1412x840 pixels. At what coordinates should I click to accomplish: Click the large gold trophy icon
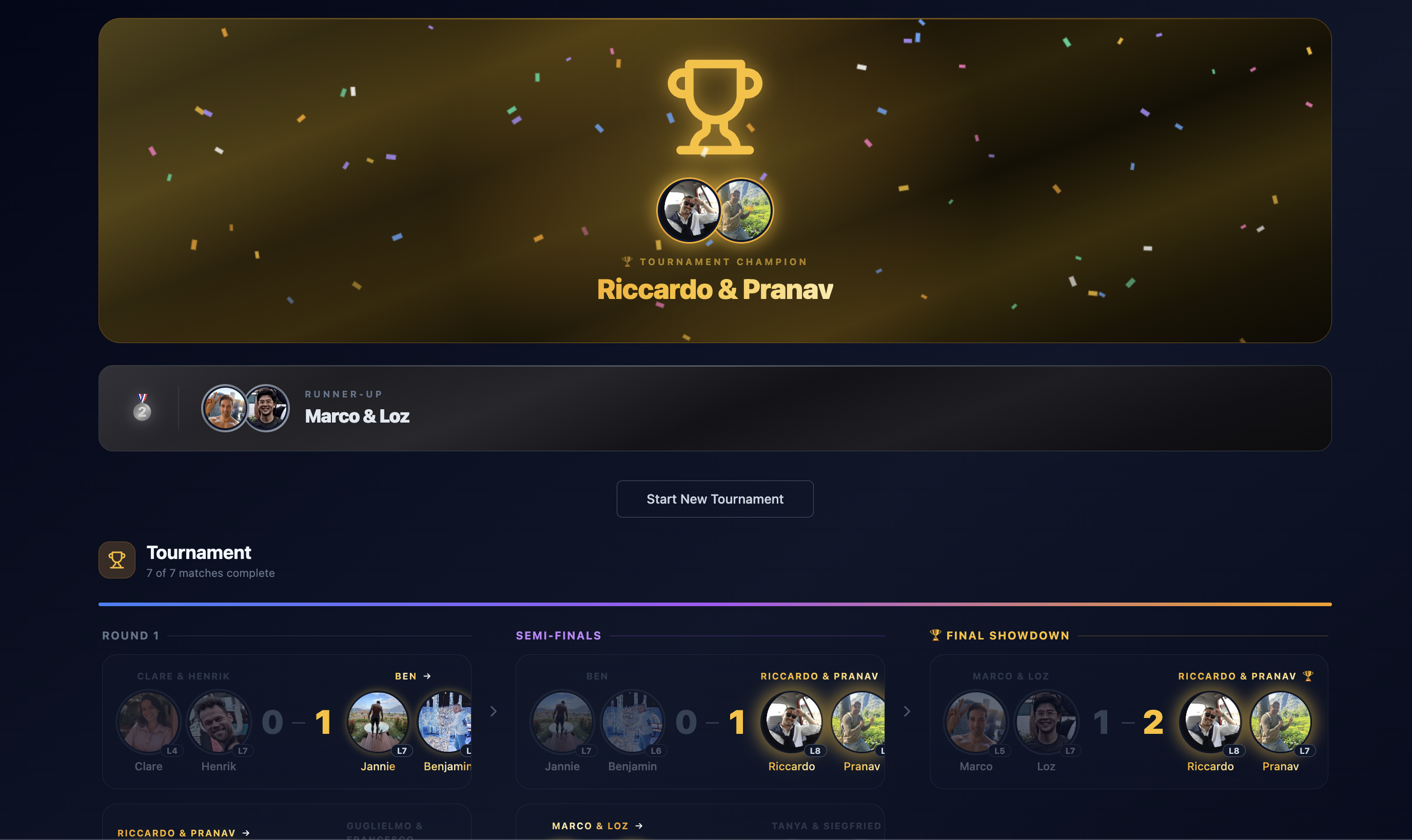[715, 107]
